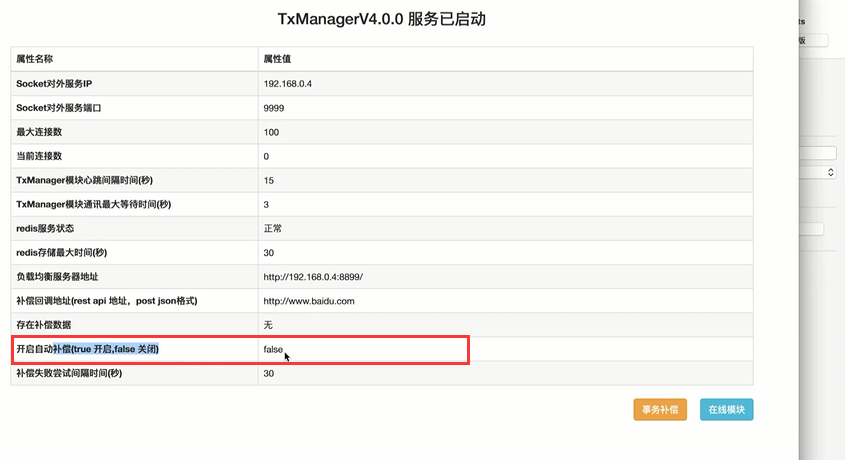The height and width of the screenshot is (460, 845).
Task: Select the 192.168.0.4 IP value
Action: tap(288, 83)
